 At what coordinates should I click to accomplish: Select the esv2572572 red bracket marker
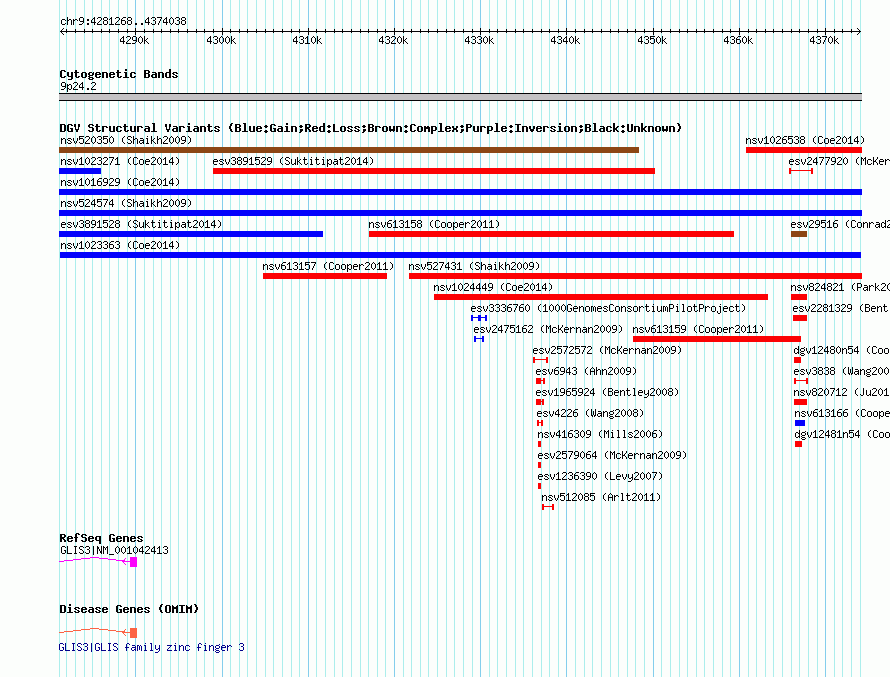click(540, 360)
